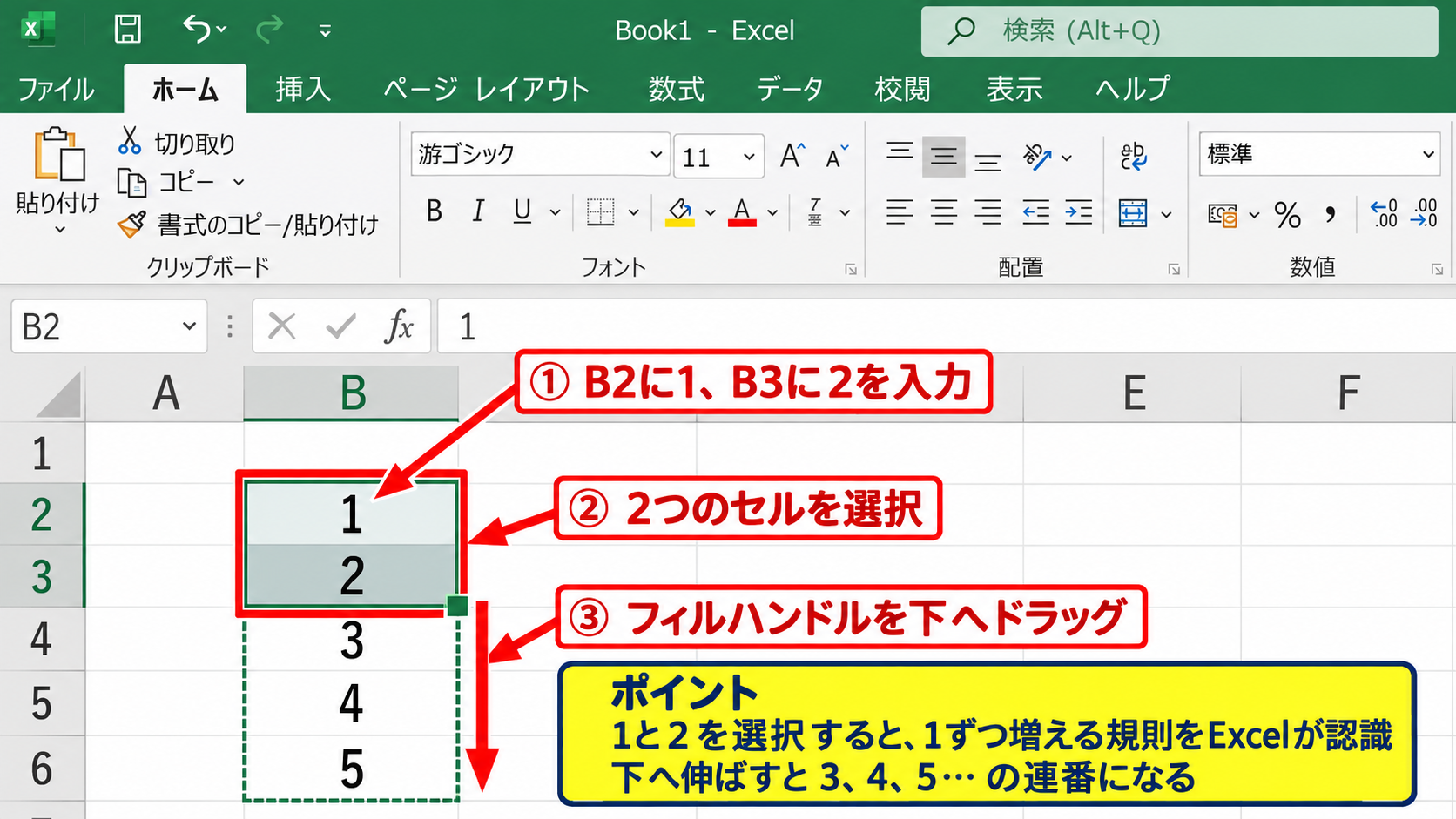Screen dimensions: 1456x819
Task: Click the Excel application logo icon
Action: point(37,30)
